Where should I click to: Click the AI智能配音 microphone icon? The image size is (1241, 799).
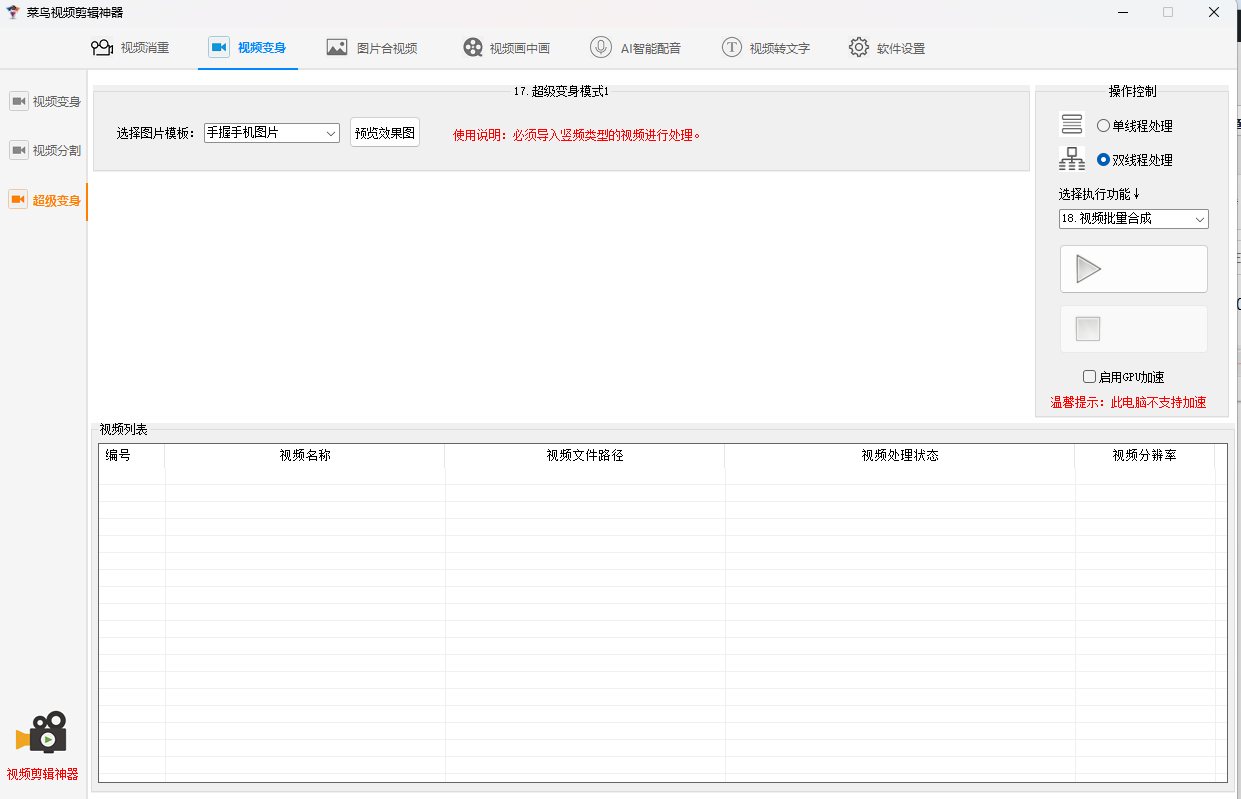pyautogui.click(x=601, y=48)
